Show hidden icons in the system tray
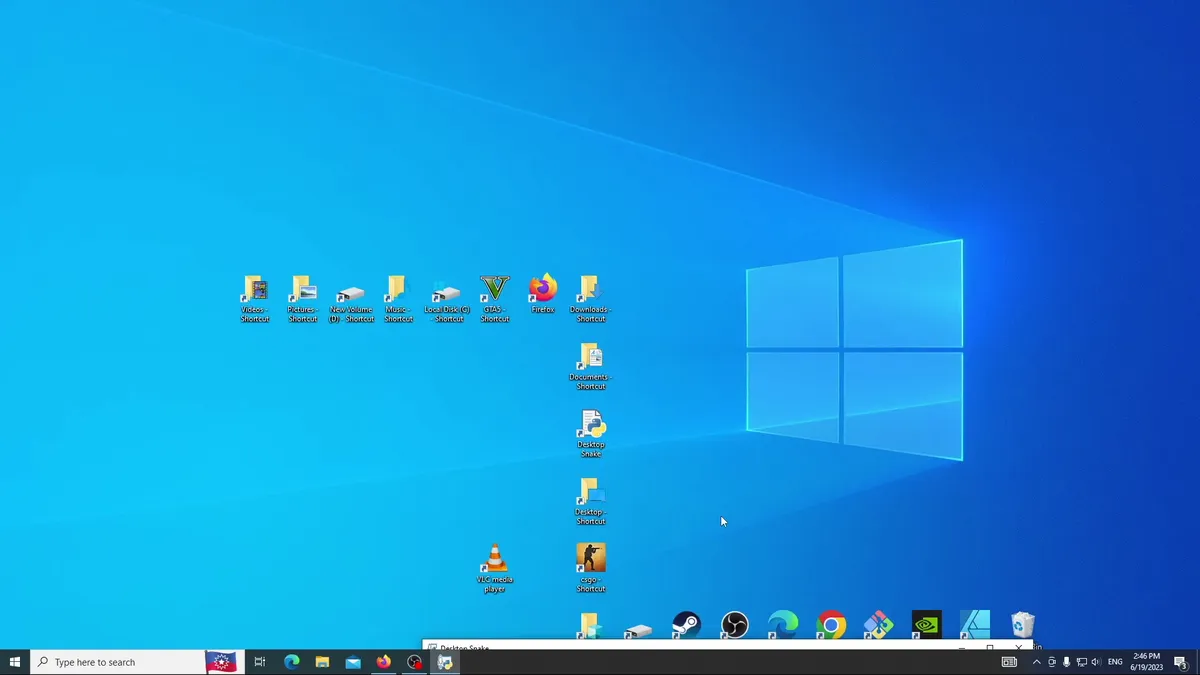 coord(1036,662)
